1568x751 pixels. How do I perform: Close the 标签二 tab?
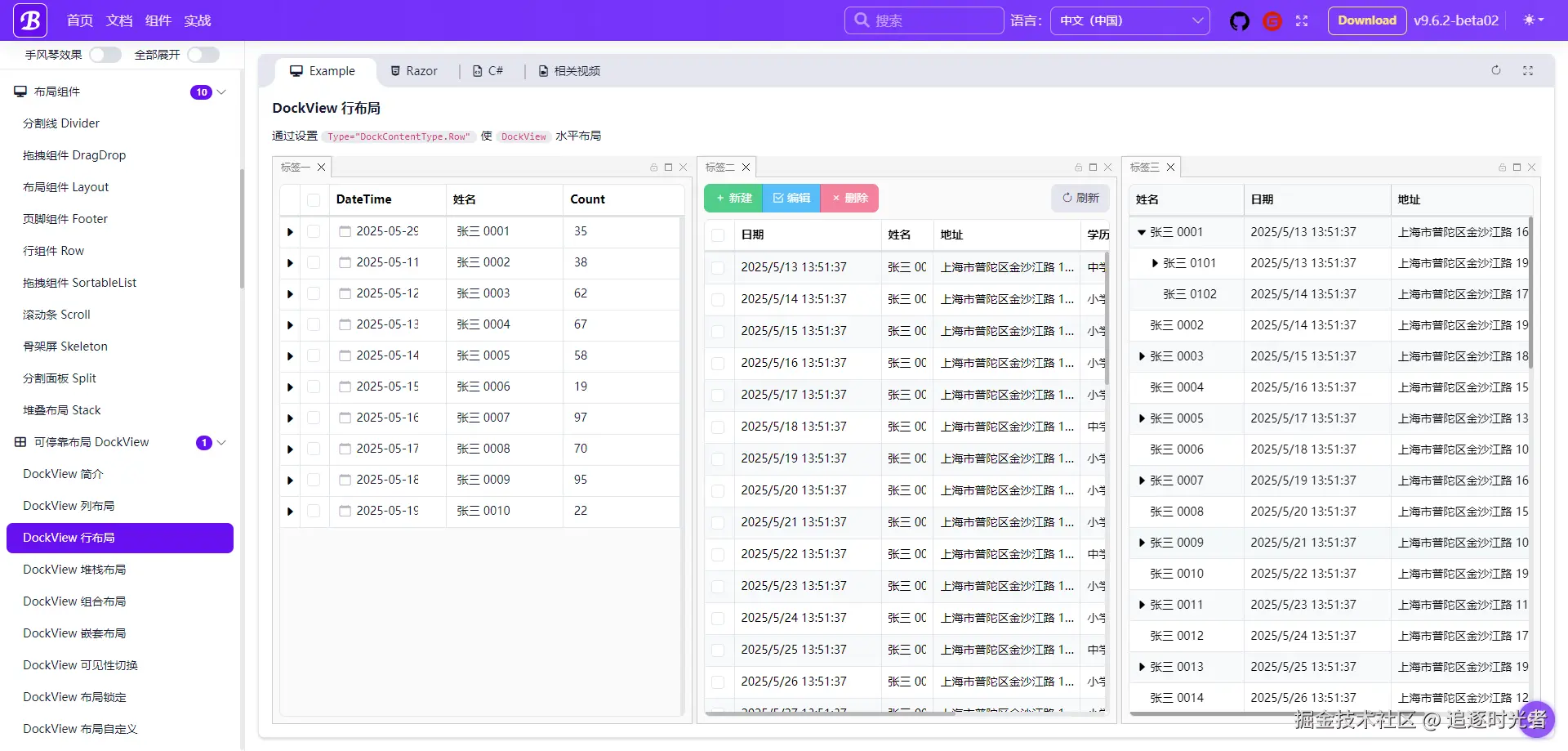click(746, 168)
